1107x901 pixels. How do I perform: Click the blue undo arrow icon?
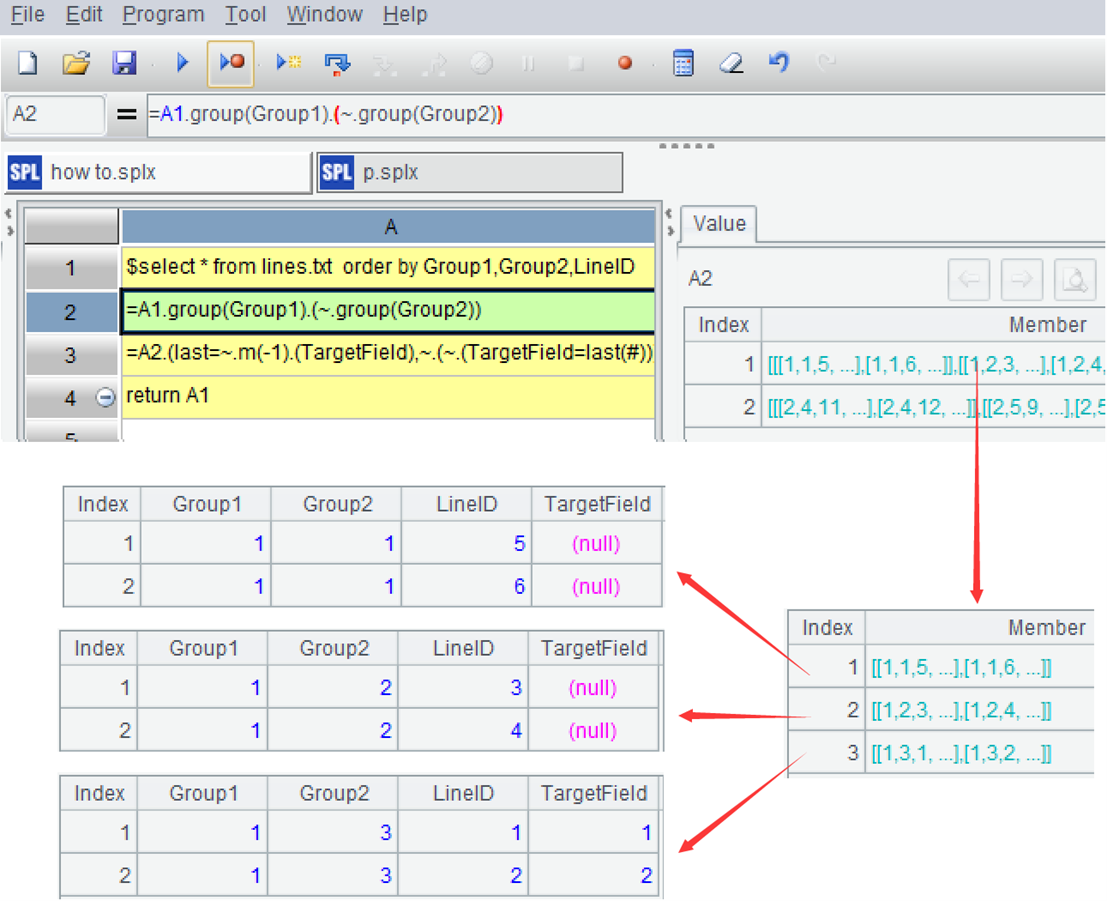(x=779, y=62)
